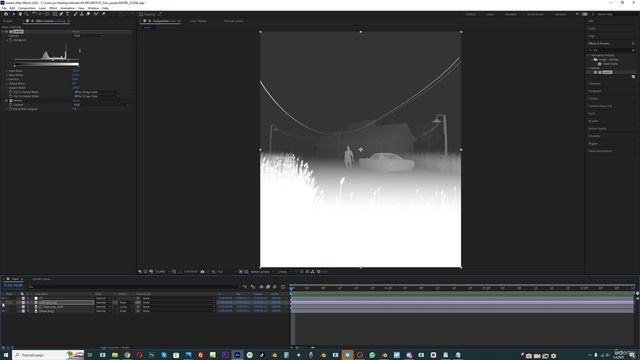
Task: Select the Selection (arrow) tool
Action: [13, 14]
